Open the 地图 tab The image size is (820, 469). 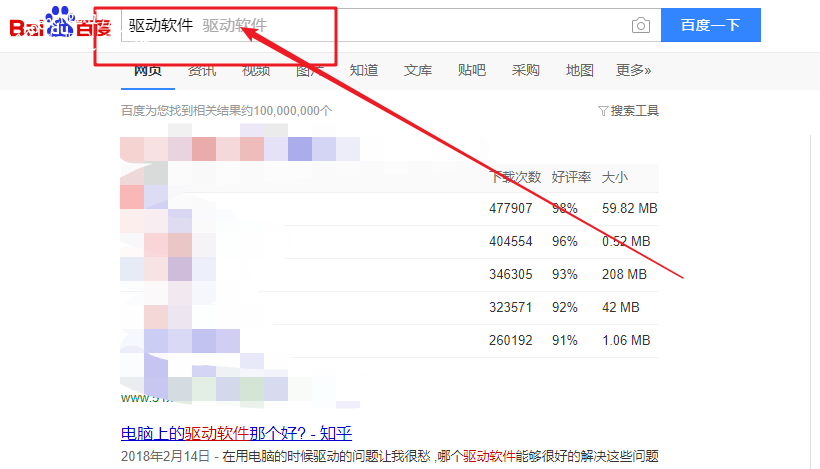pos(579,70)
